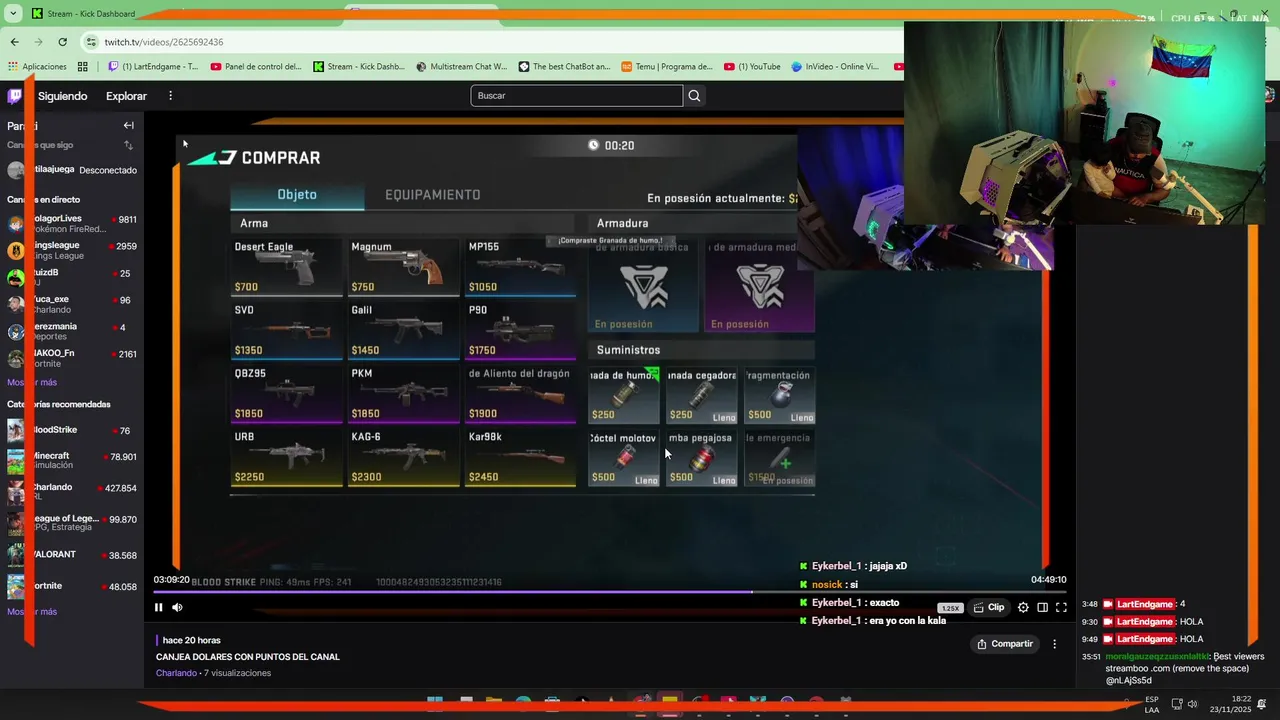The image size is (1280, 720).
Task: Open Fortnite recommended category
Action: pyautogui.click(x=70, y=586)
